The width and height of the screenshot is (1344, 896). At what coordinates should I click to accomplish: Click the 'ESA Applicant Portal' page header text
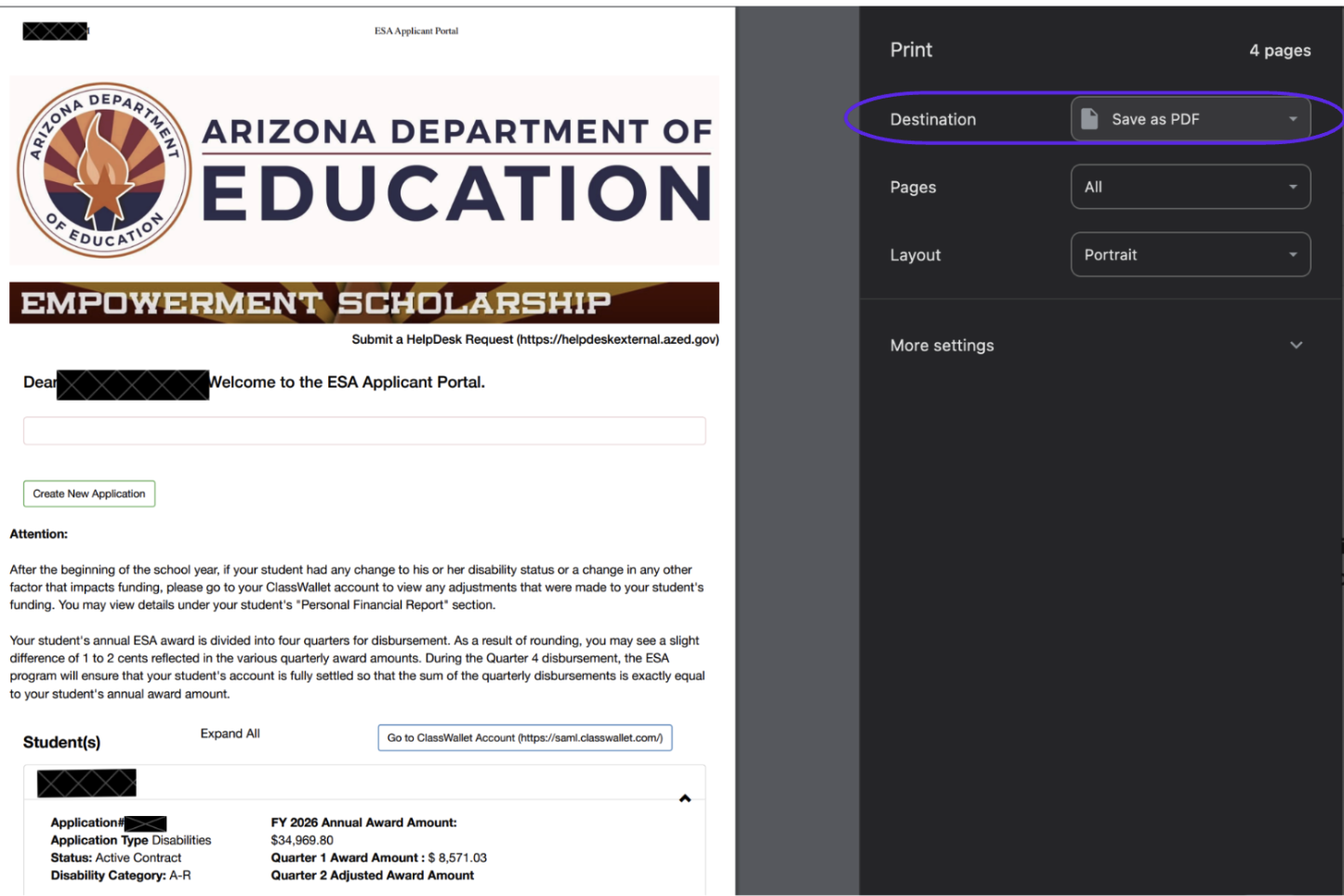(x=416, y=31)
